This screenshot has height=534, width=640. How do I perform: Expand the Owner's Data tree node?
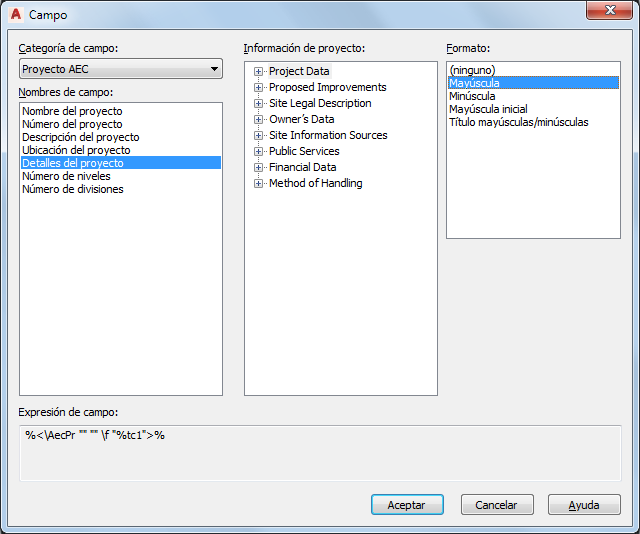point(258,120)
